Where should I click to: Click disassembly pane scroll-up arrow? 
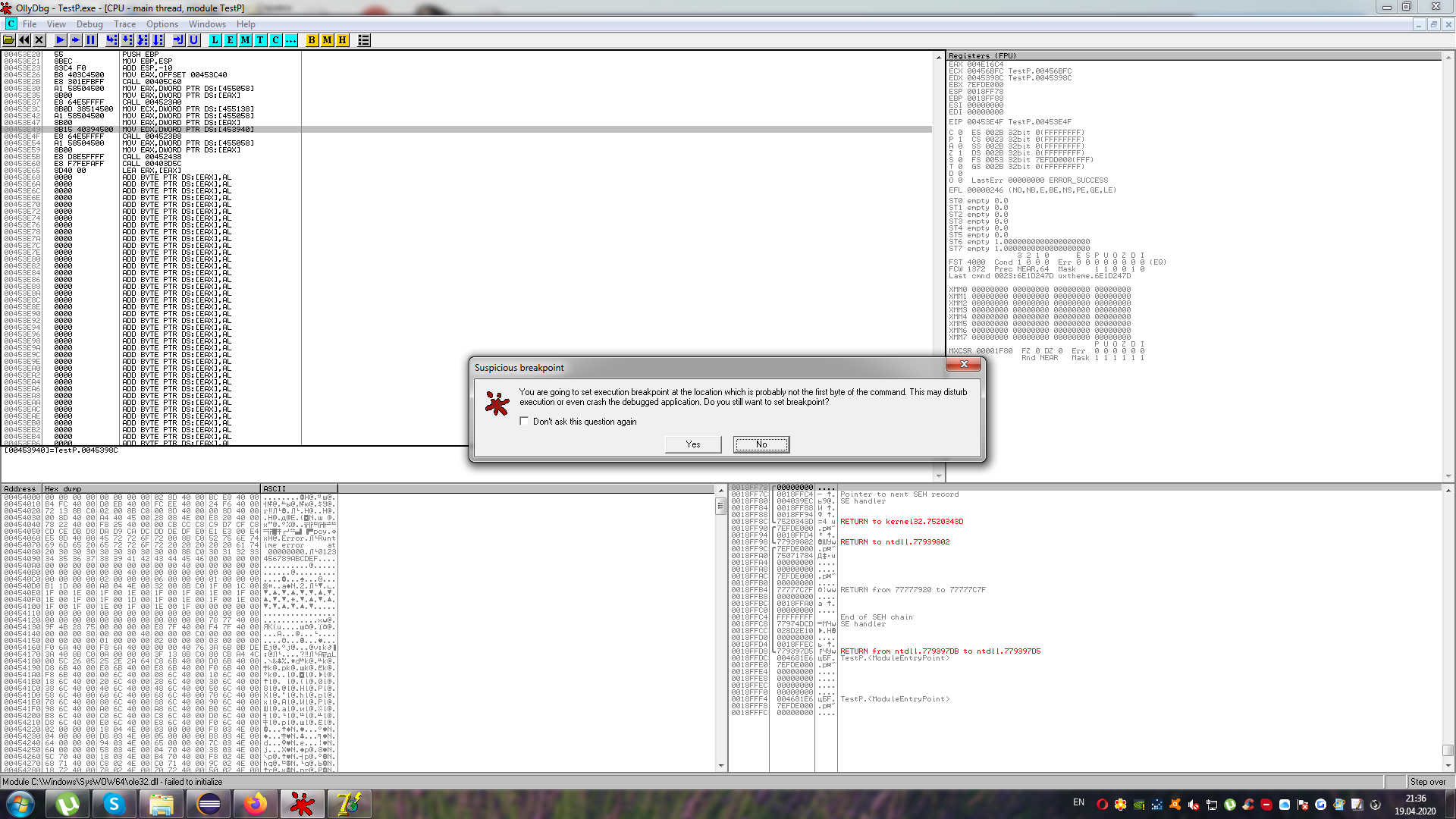click(x=939, y=58)
